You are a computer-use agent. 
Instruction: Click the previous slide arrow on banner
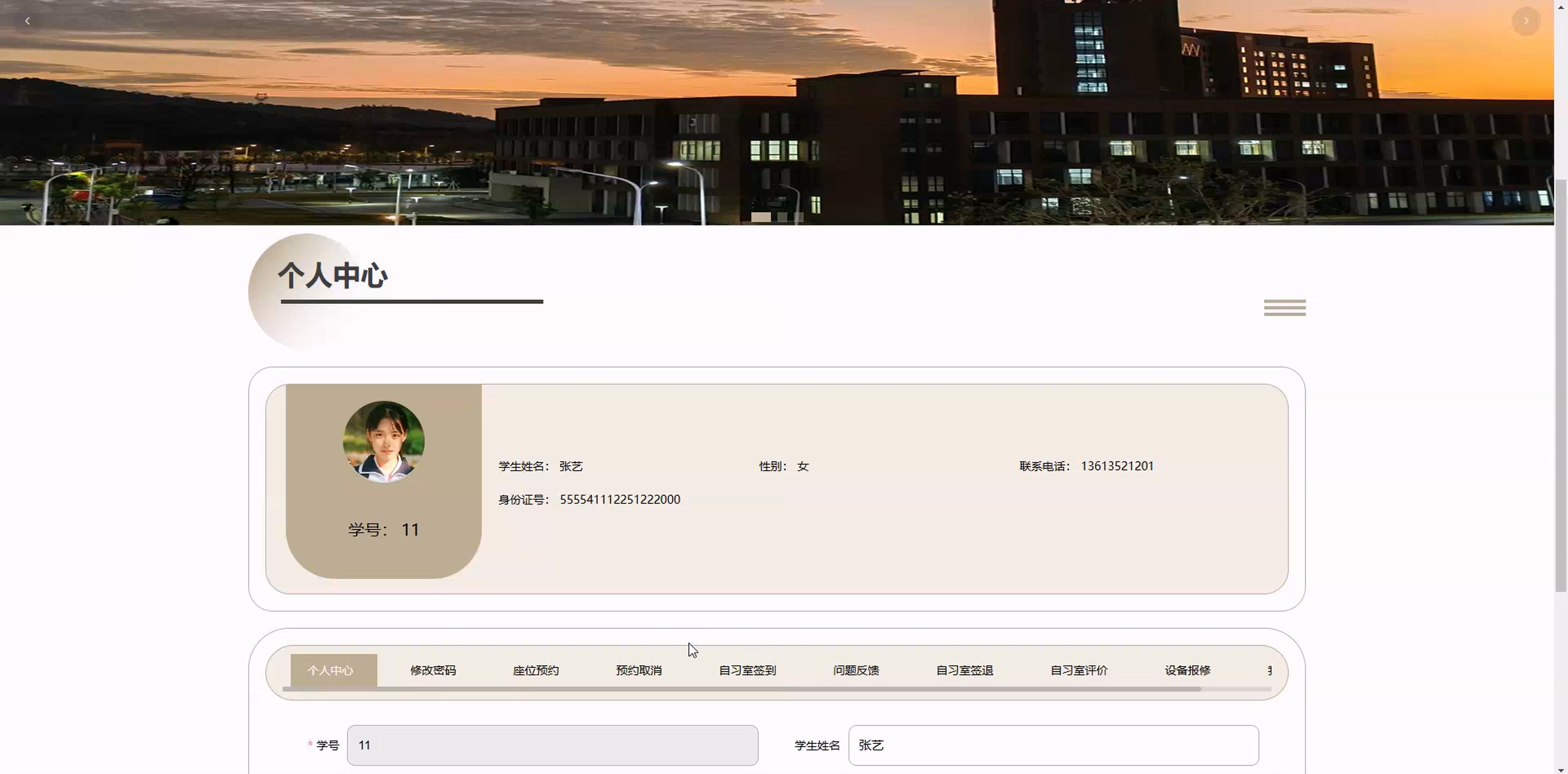pos(27,21)
